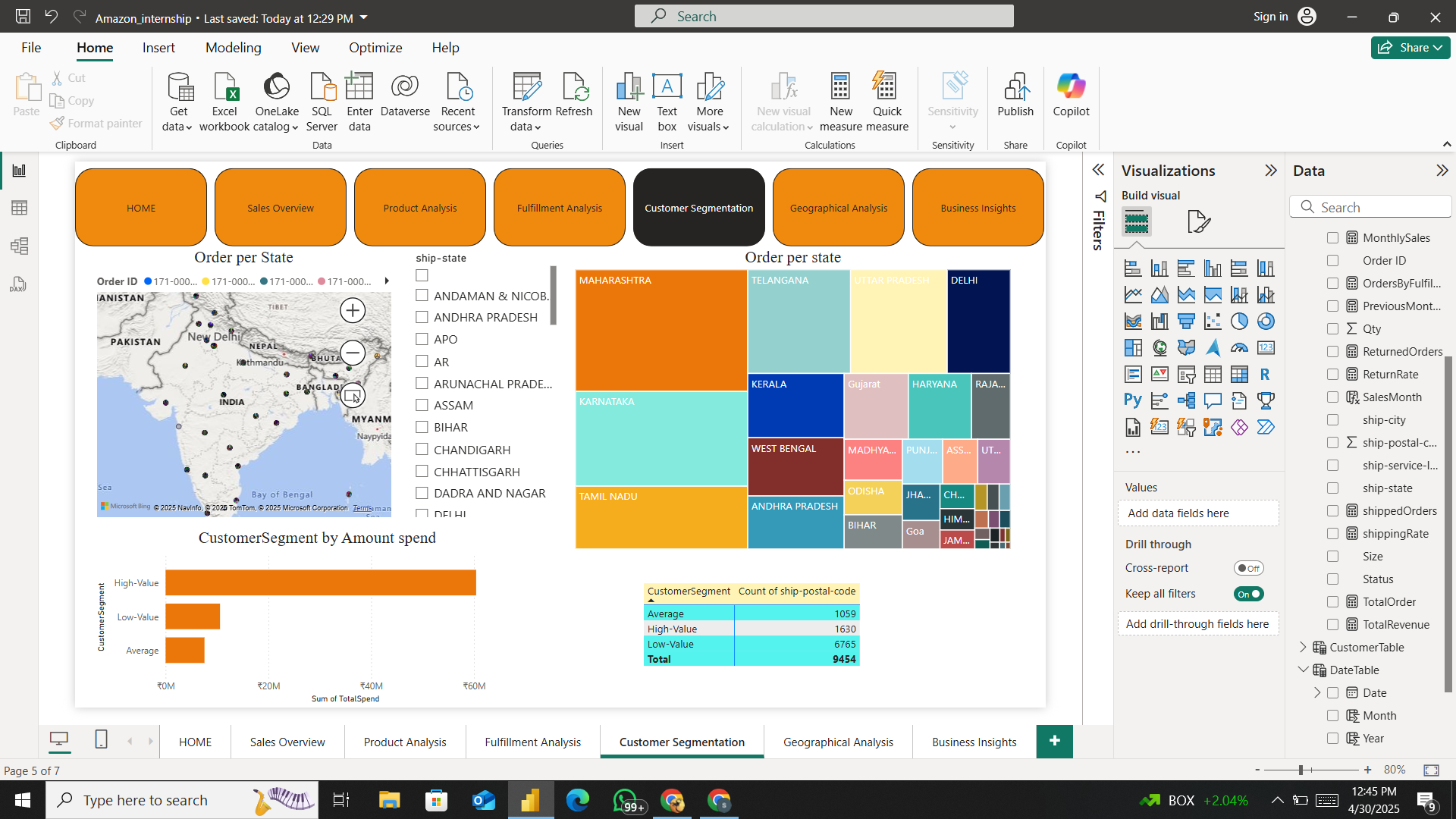Click the Publish icon in ribbon
This screenshot has width=1456, height=819.
click(1015, 88)
